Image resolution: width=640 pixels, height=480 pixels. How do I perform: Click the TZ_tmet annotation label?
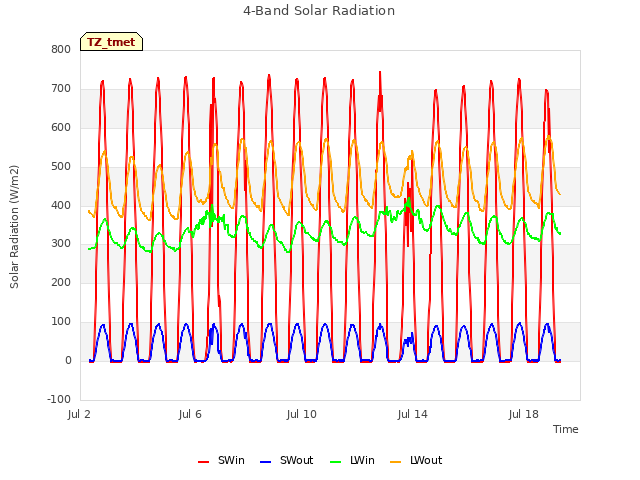(x=111, y=42)
